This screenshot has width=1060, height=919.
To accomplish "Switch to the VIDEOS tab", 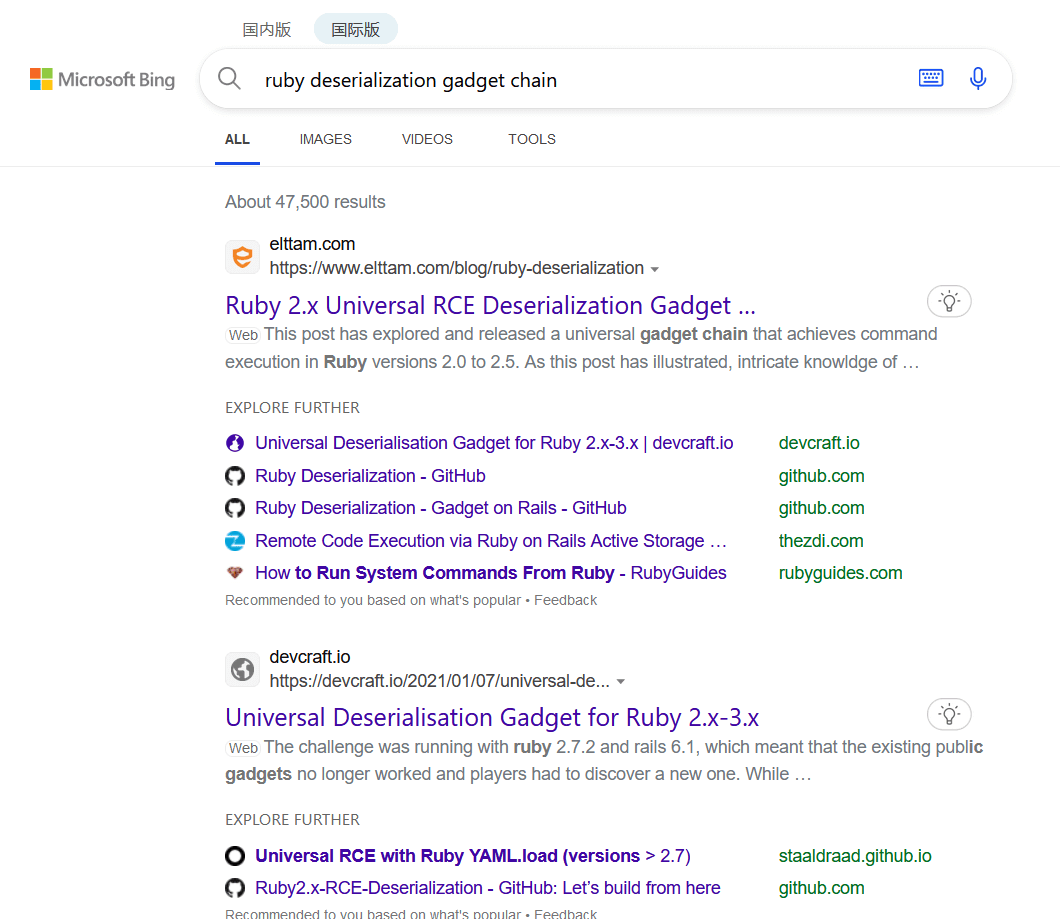I will point(427,139).
